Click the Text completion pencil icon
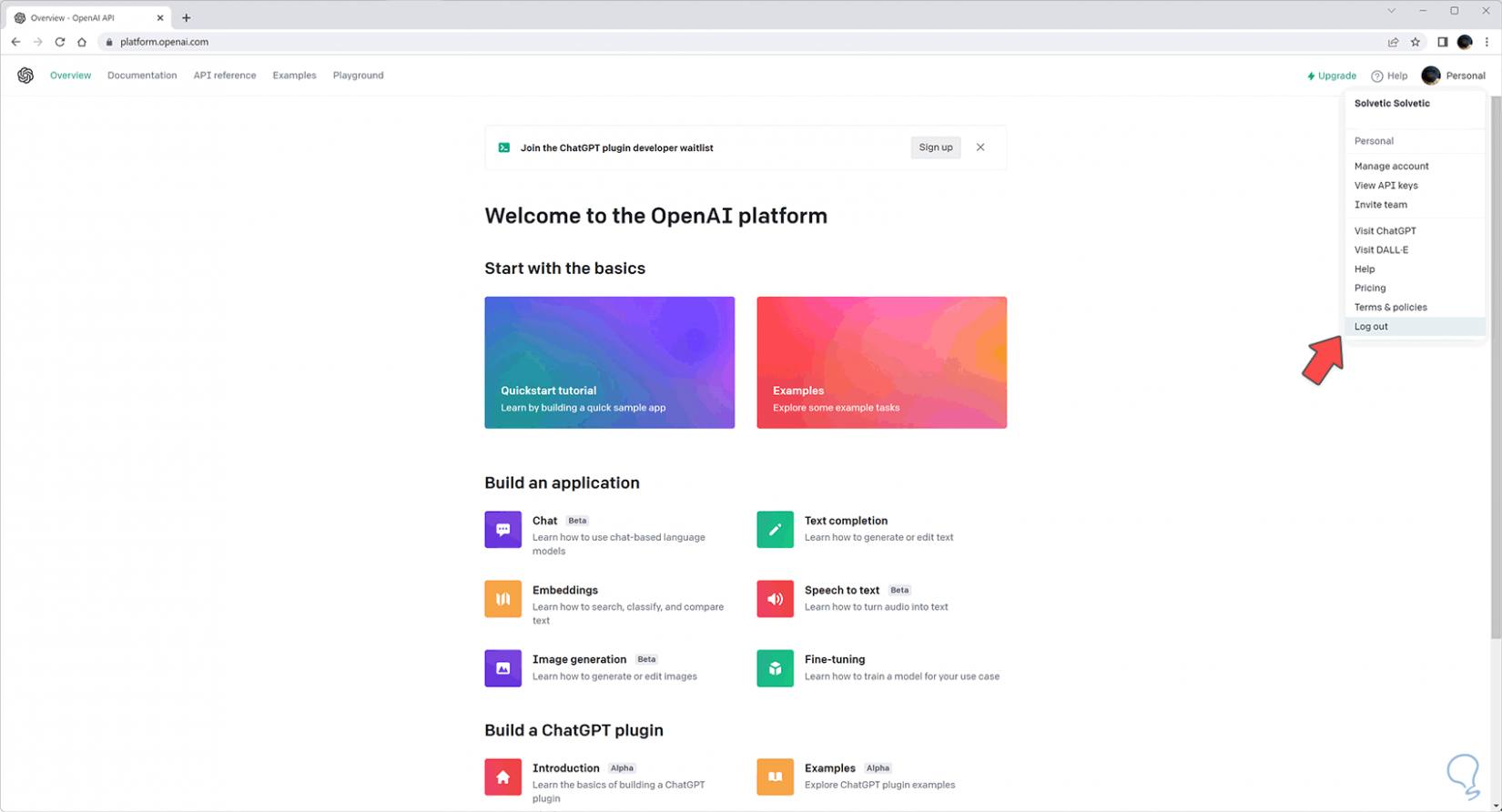 (x=775, y=530)
